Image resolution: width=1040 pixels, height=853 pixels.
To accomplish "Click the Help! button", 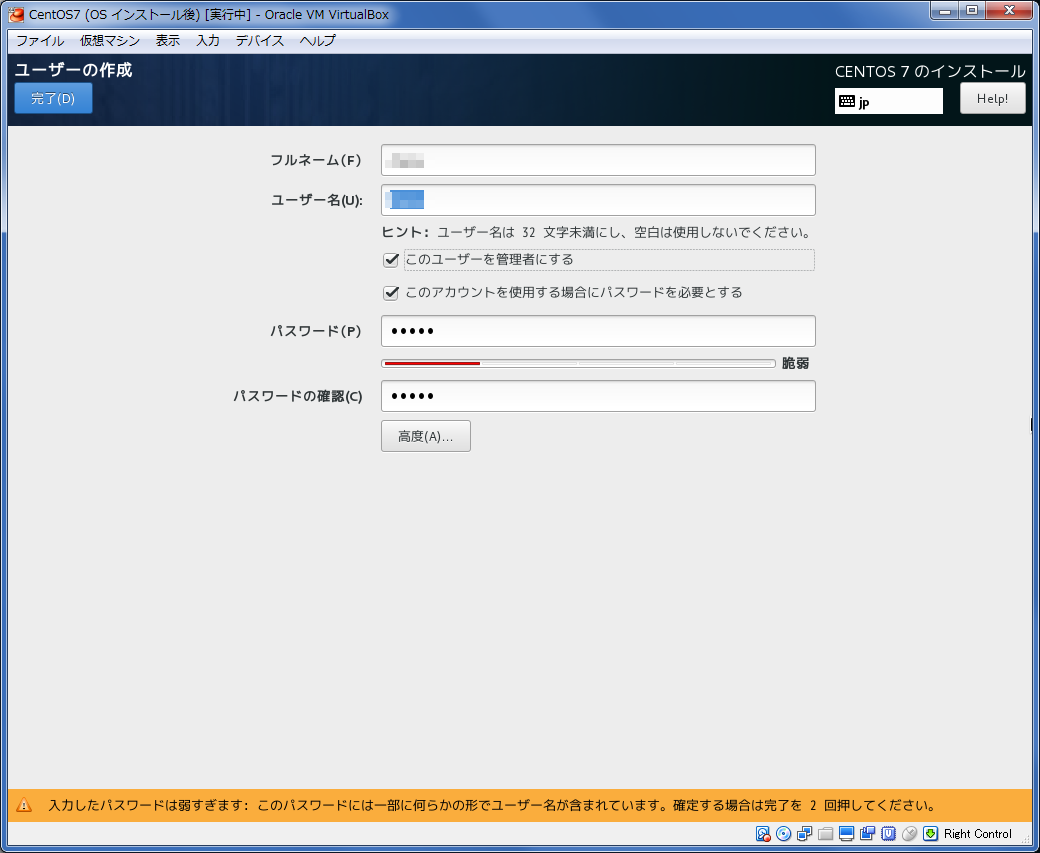I will (x=992, y=99).
